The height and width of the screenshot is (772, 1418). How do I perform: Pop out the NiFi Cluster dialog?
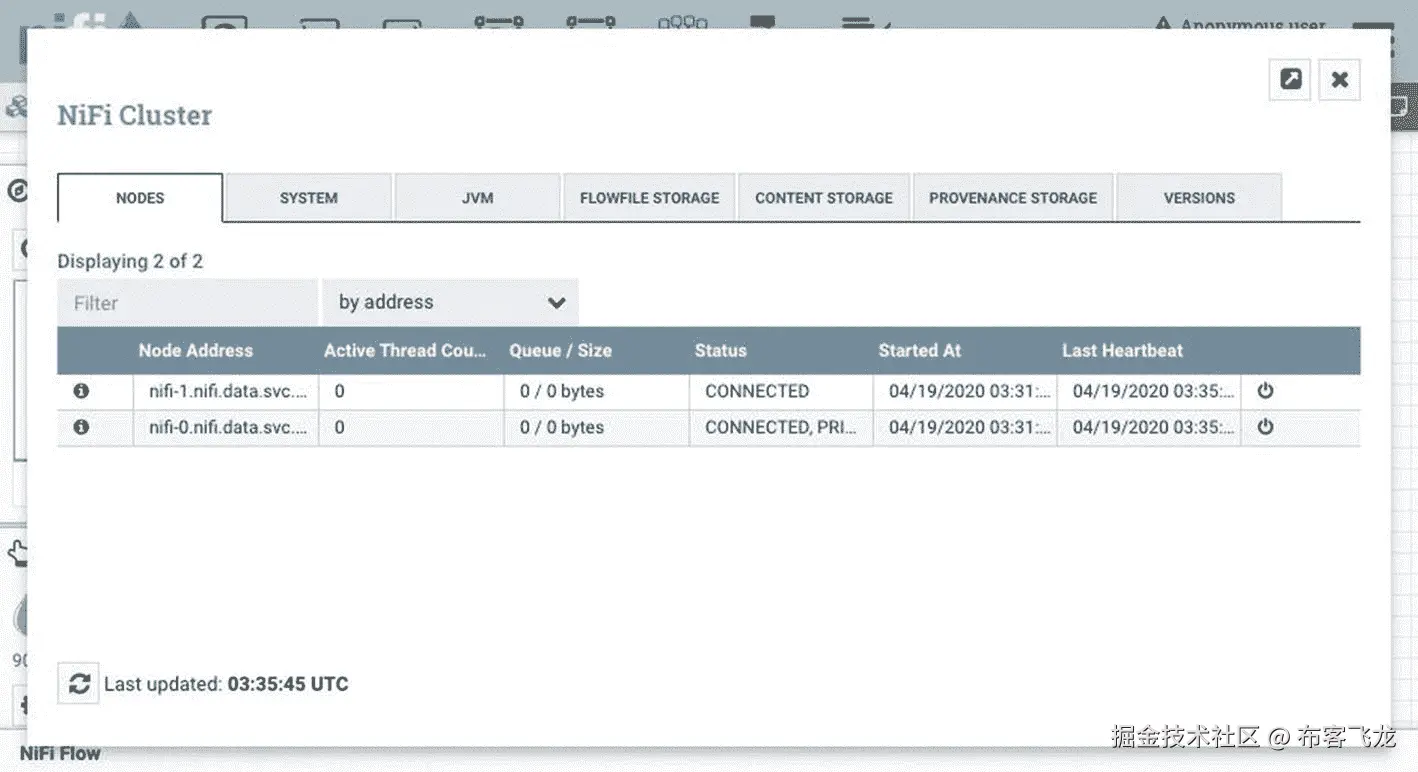tap(1290, 80)
